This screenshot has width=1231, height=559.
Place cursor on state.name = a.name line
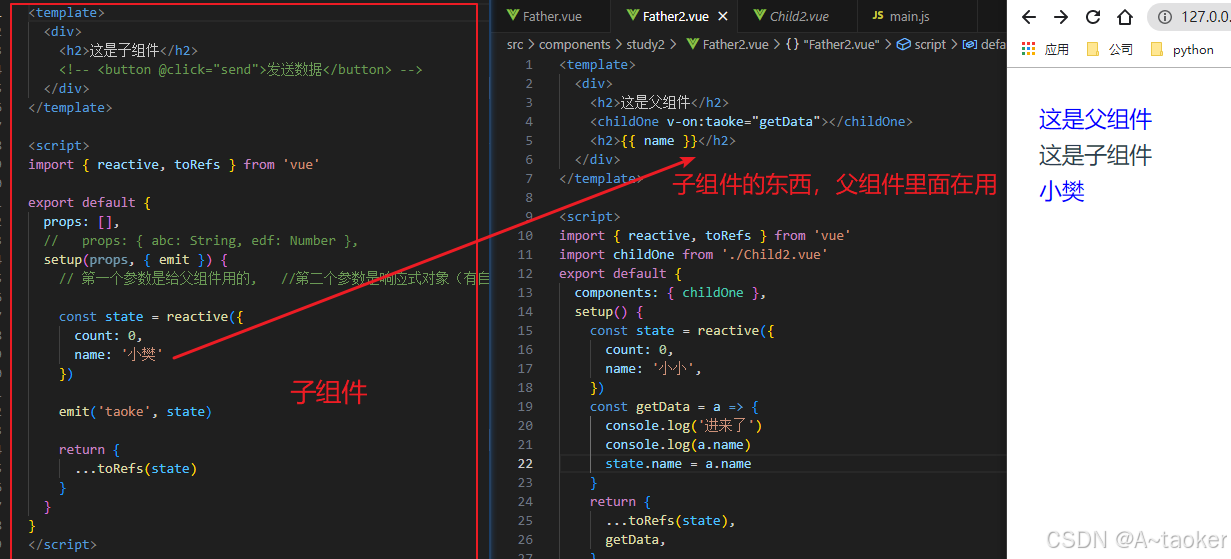678,463
